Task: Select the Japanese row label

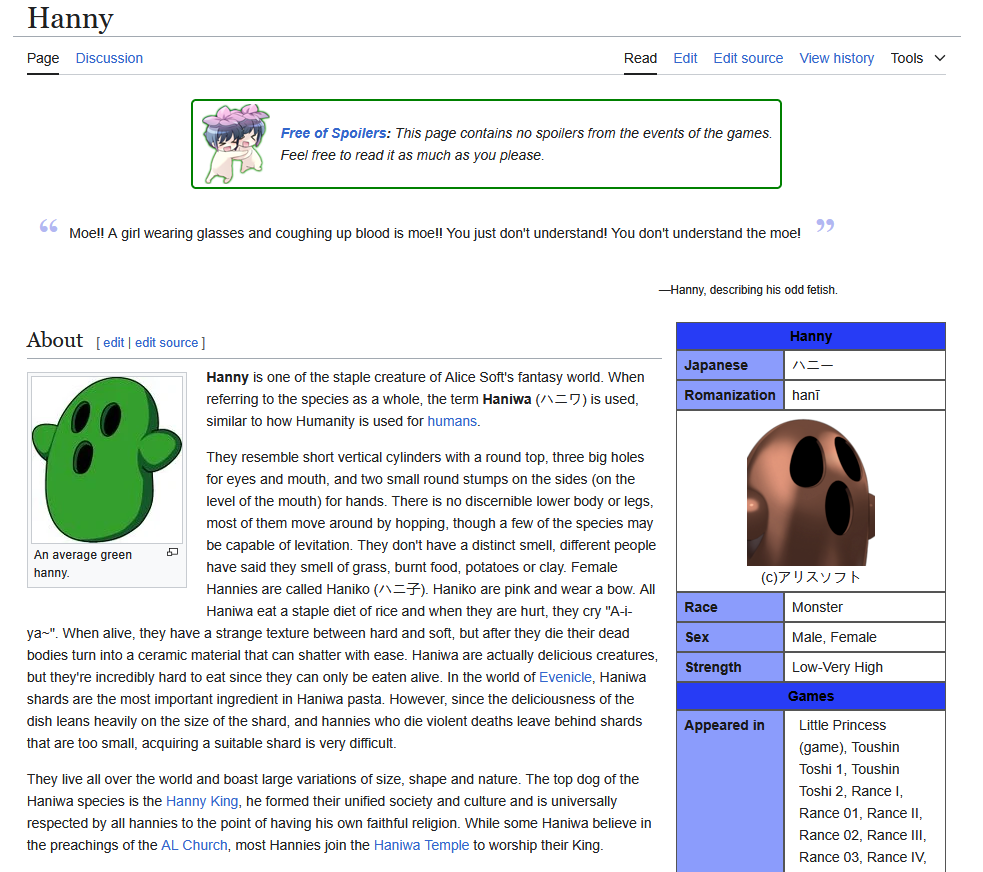Action: pos(730,365)
